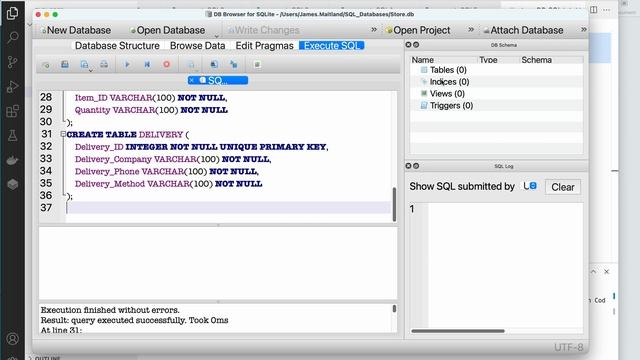Screen dimensions: 640x360
Task: Switch to Browse Data tab
Action: click(x=198, y=46)
